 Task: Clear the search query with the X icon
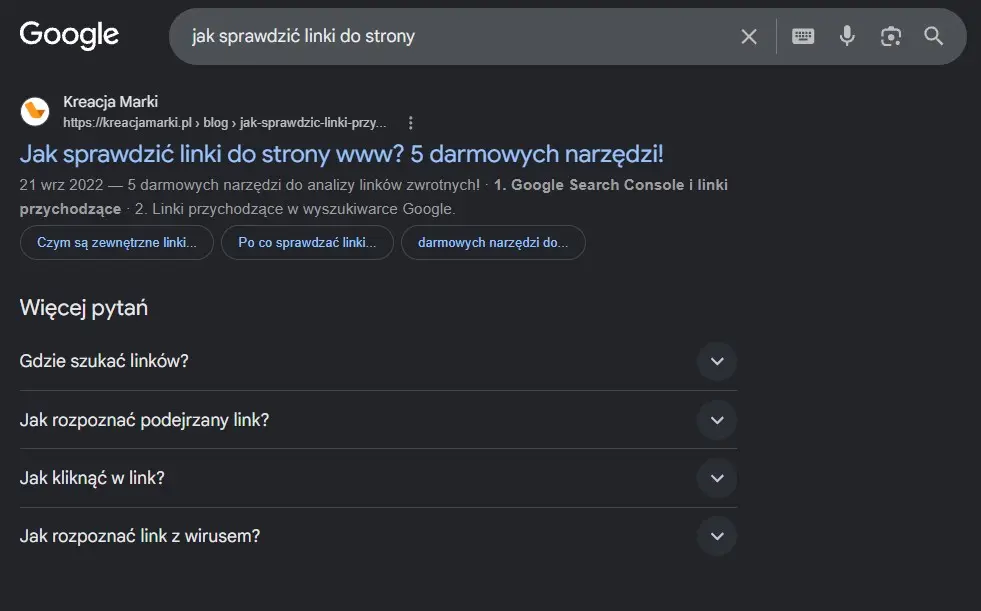749,36
